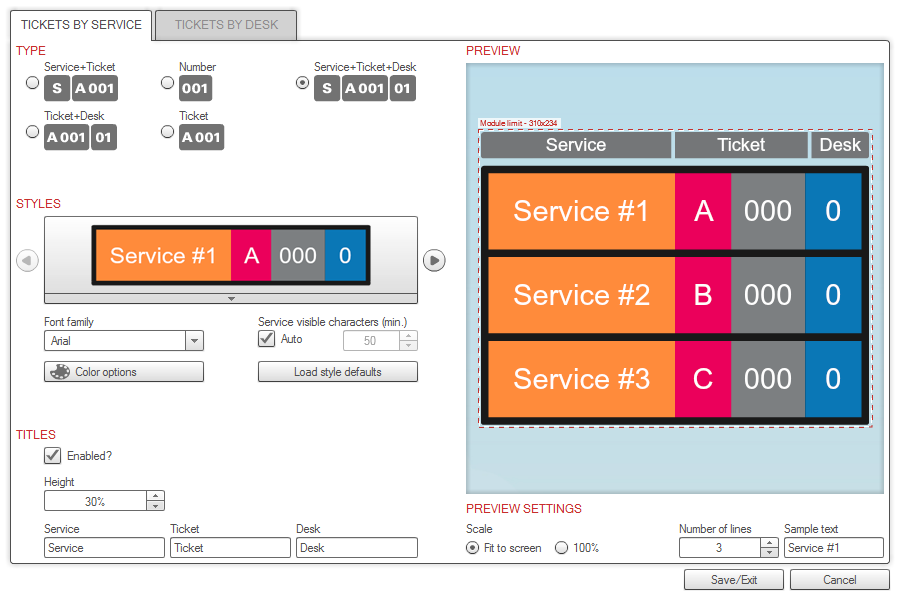Choose the Number type radio button
Viewport: 900px width, 600px height.
(168, 83)
